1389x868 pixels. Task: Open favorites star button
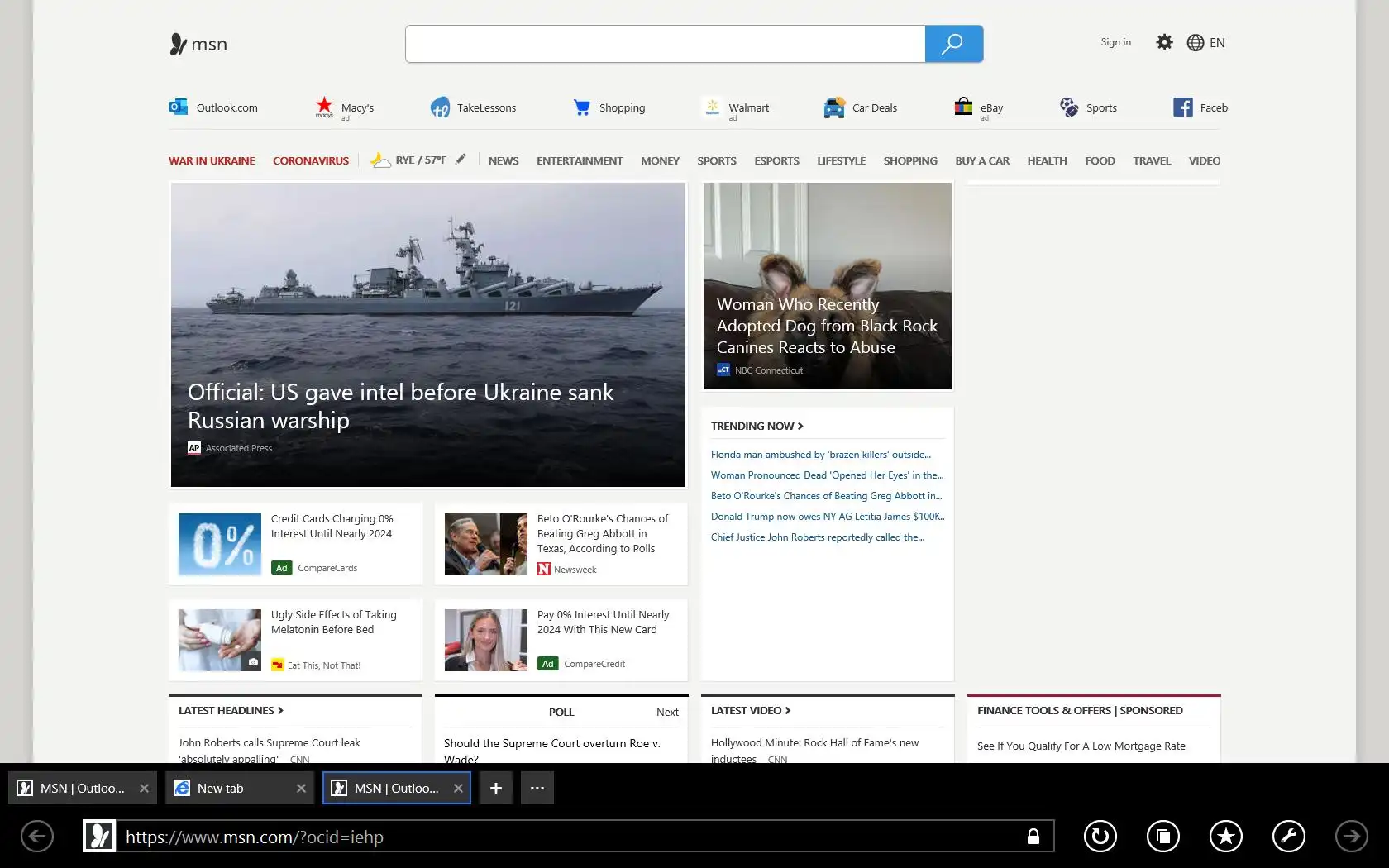1226,836
